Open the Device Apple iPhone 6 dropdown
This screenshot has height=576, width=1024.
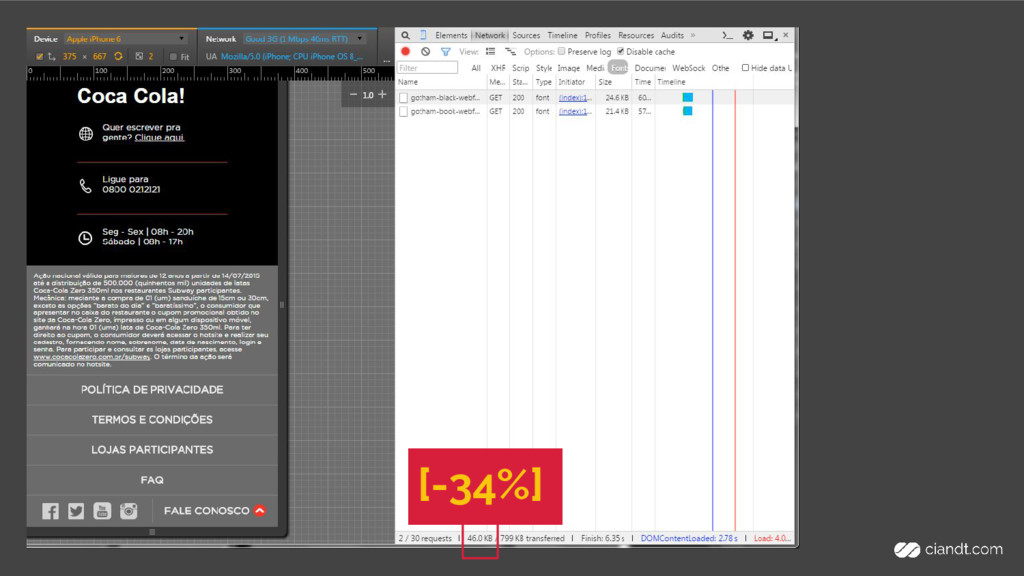(x=125, y=39)
